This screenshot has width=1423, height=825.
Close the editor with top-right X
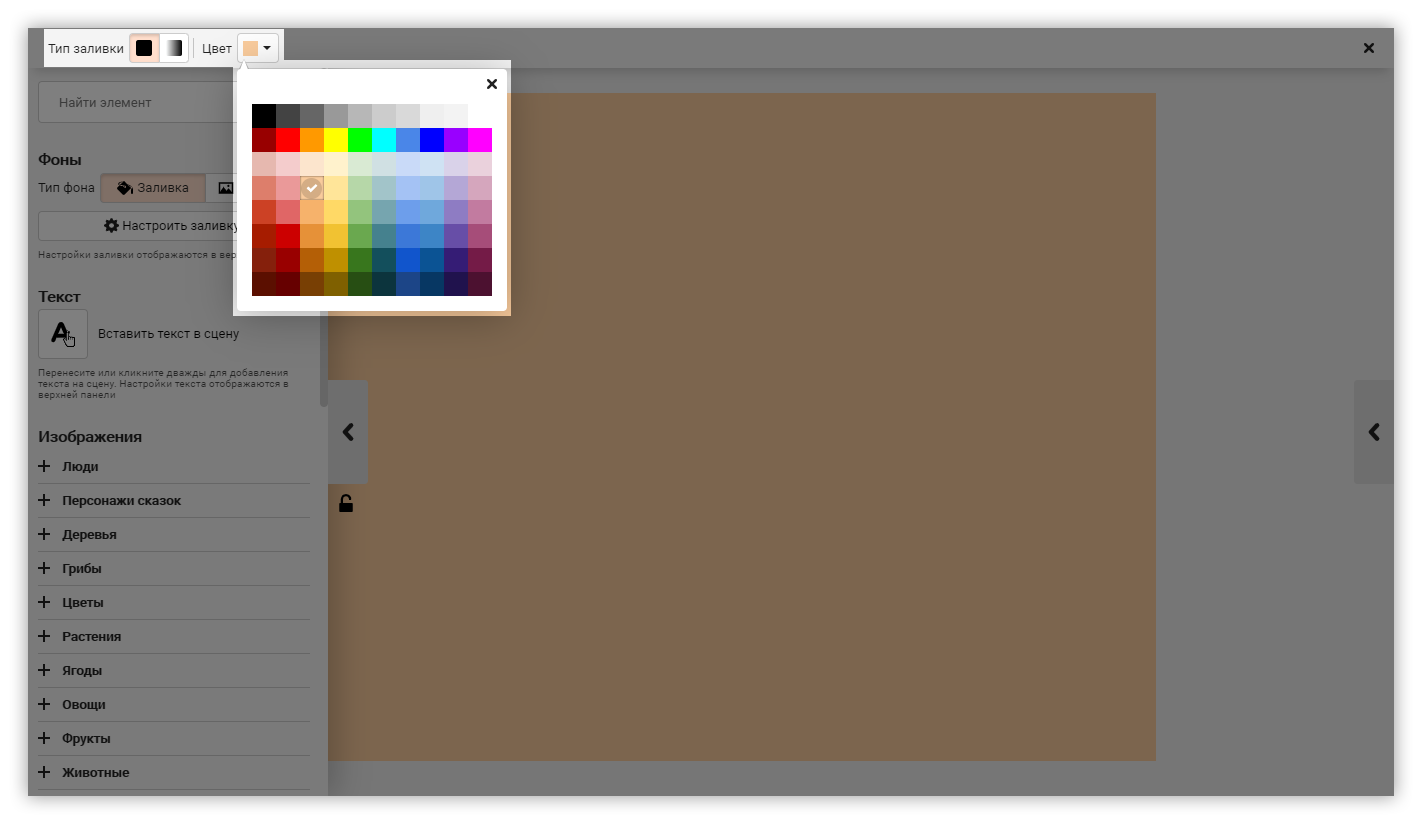[x=1368, y=48]
